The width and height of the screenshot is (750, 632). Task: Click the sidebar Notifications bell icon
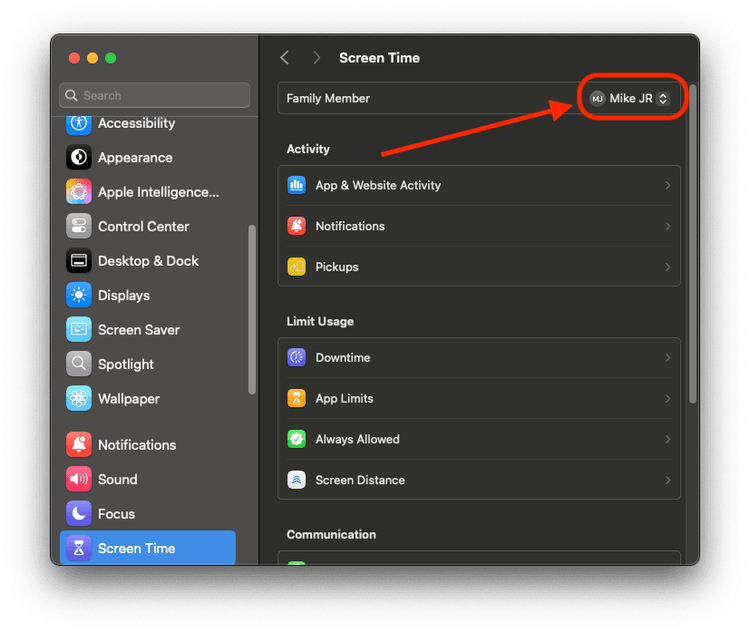[79, 444]
